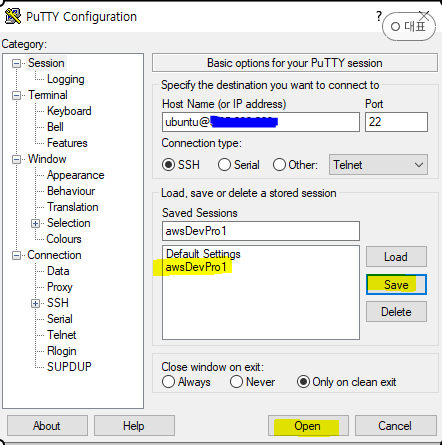The width and height of the screenshot is (442, 445).
Task: Click the question mark help icon
Action: coord(379,16)
